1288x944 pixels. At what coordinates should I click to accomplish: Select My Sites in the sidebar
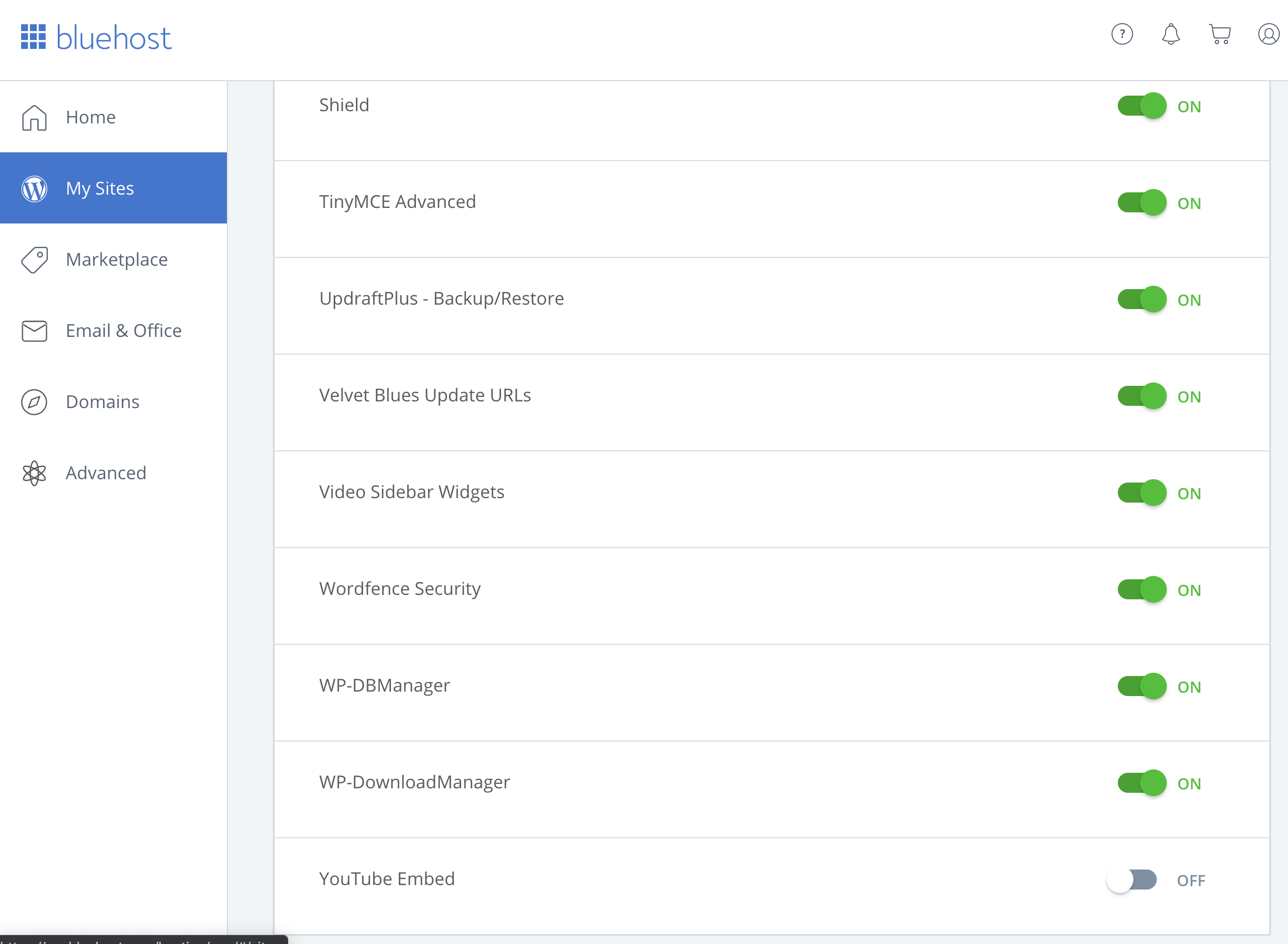point(100,188)
